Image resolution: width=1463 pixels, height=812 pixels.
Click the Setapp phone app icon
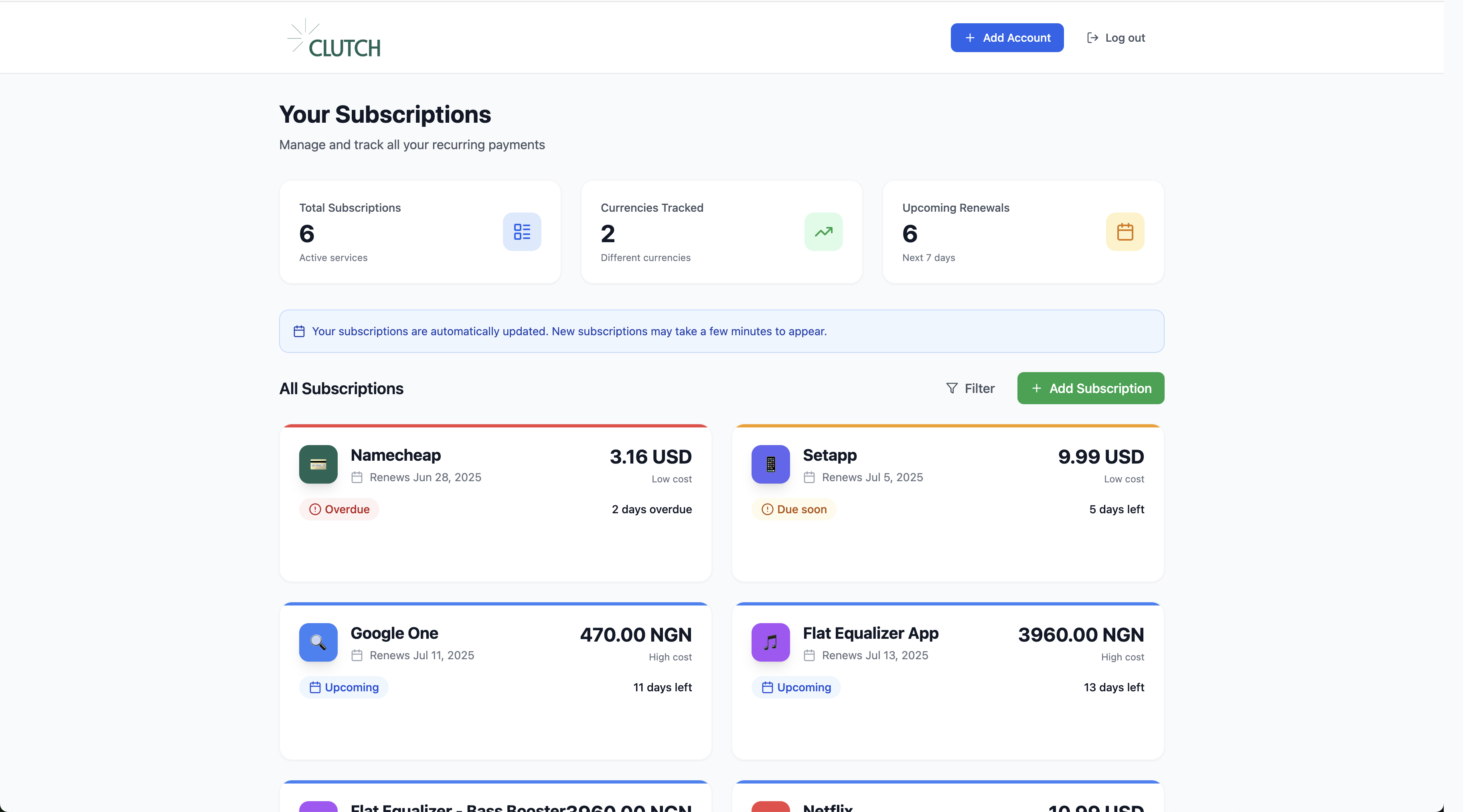coord(770,464)
